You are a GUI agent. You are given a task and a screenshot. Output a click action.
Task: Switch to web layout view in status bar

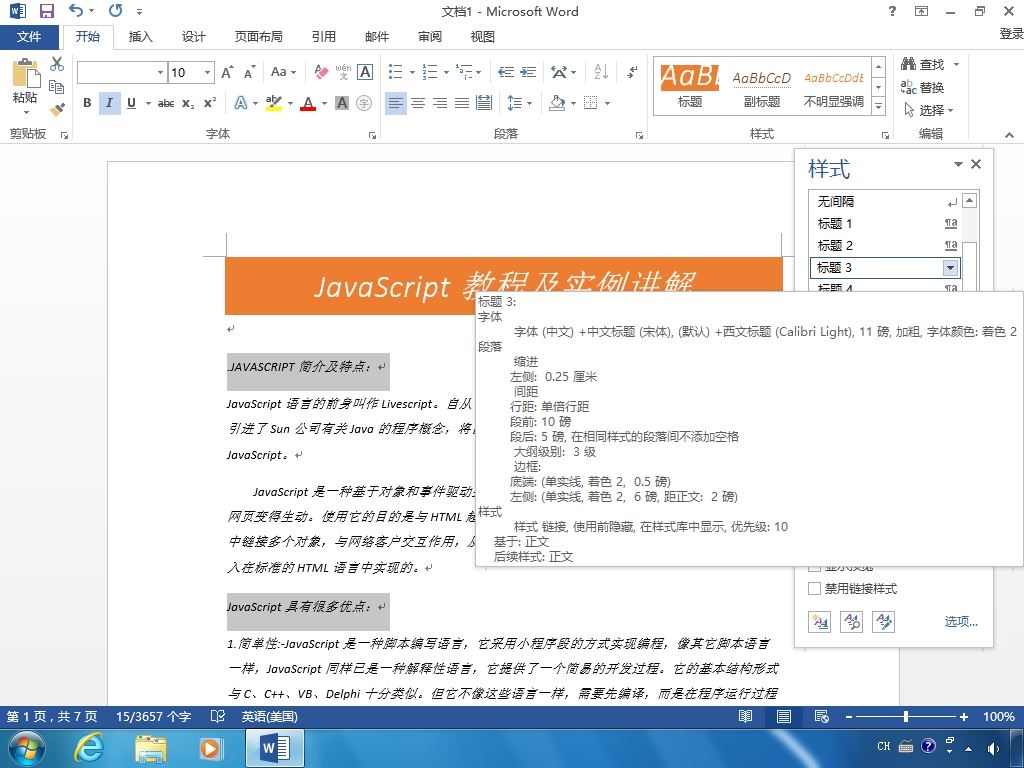pos(822,716)
